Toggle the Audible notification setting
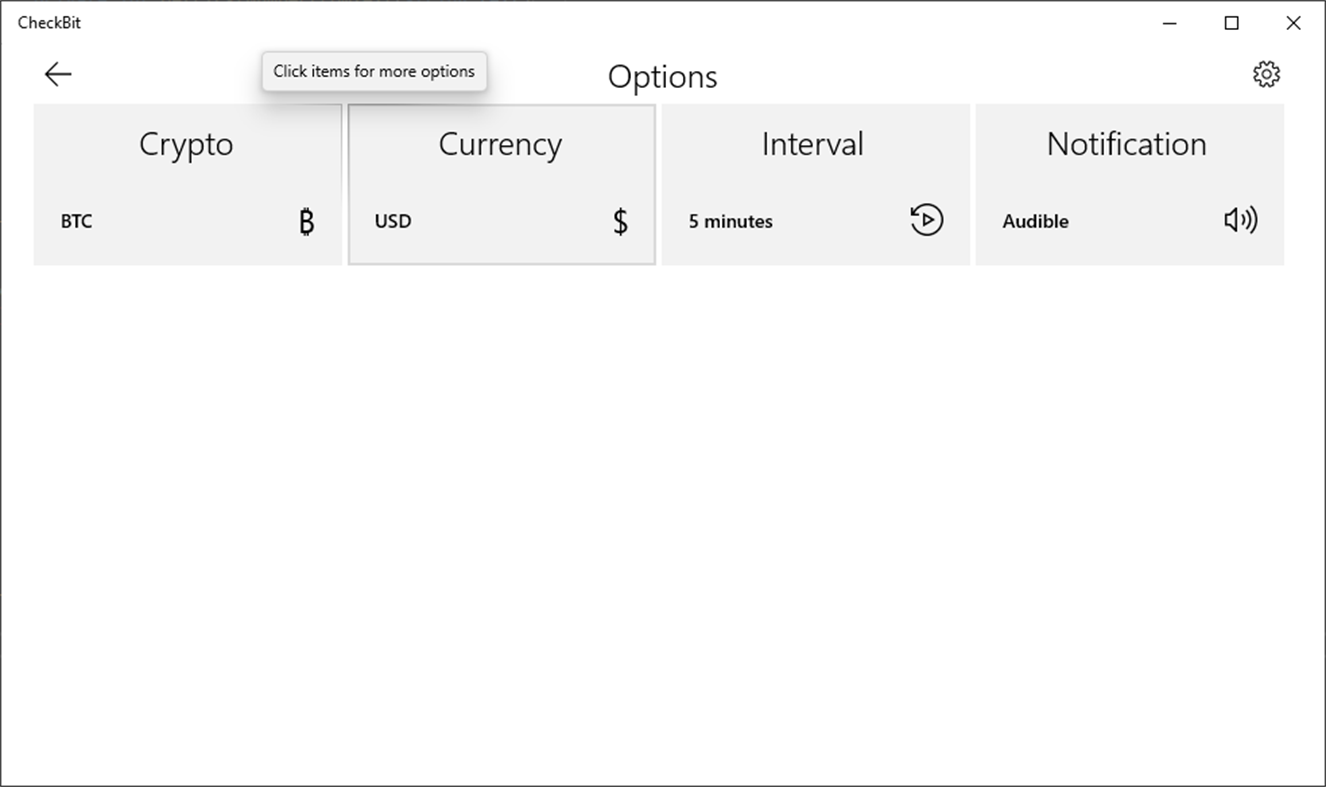 pos(1035,221)
